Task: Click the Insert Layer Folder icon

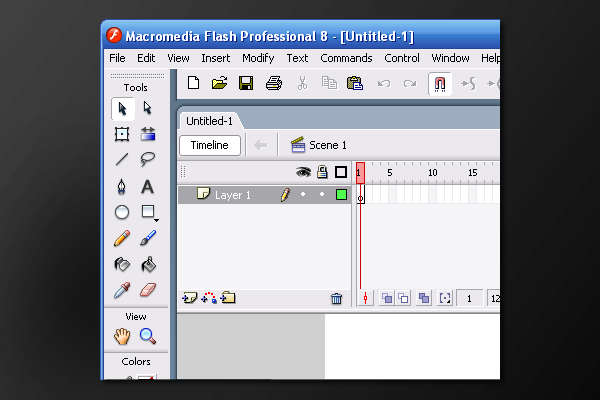Action: [x=228, y=298]
